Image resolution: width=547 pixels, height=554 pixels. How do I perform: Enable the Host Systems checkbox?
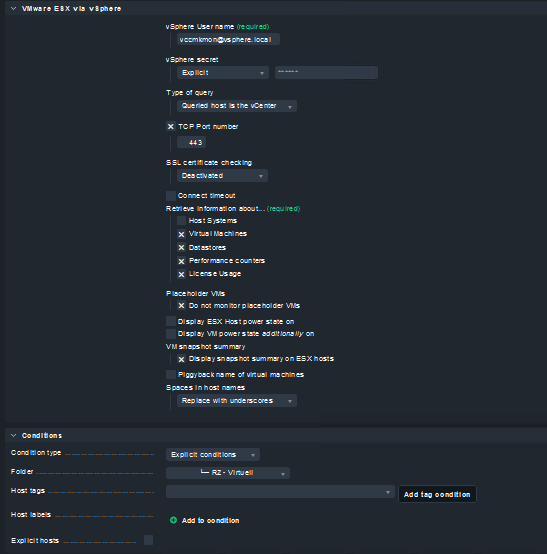point(181,221)
